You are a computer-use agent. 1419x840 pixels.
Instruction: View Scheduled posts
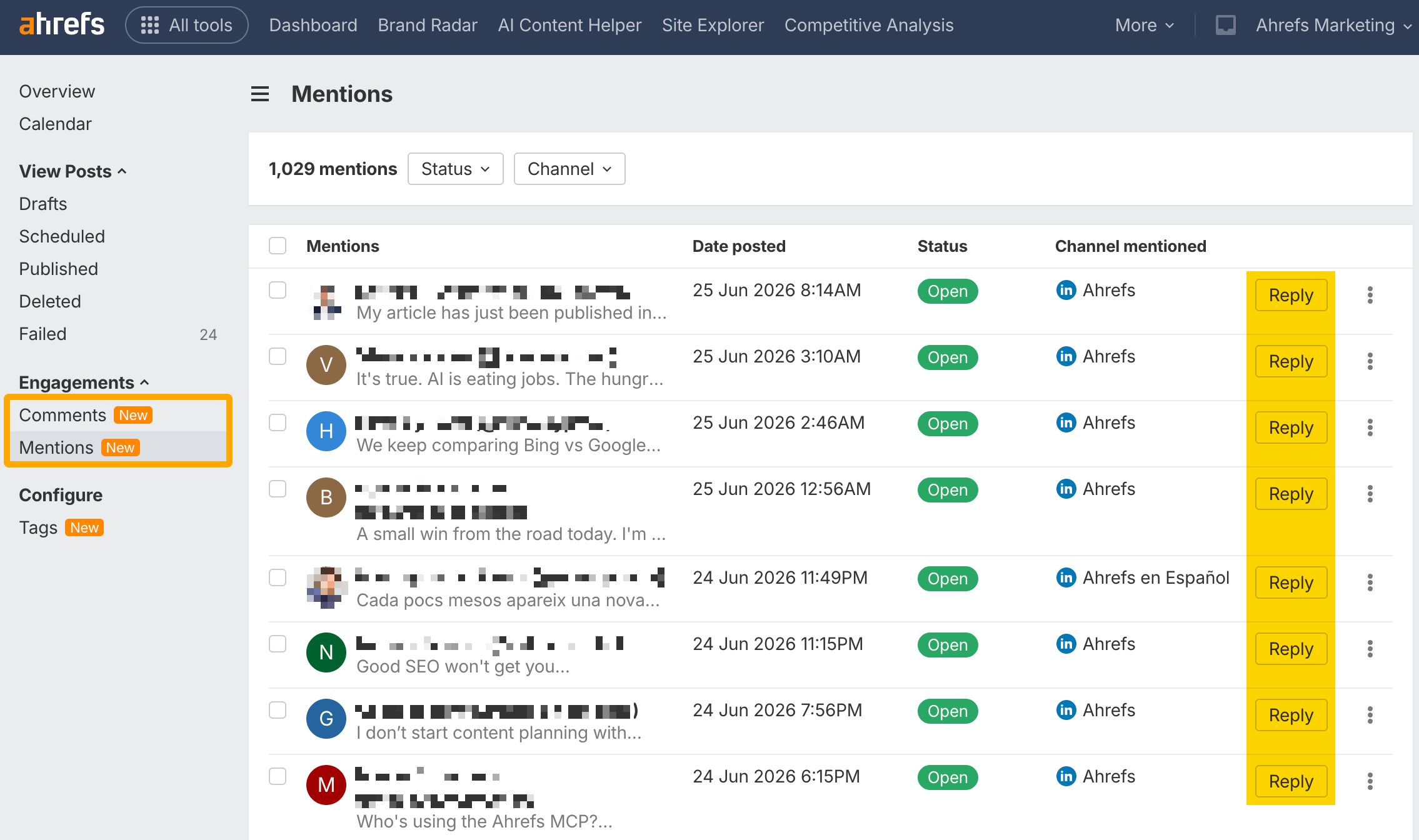(62, 236)
